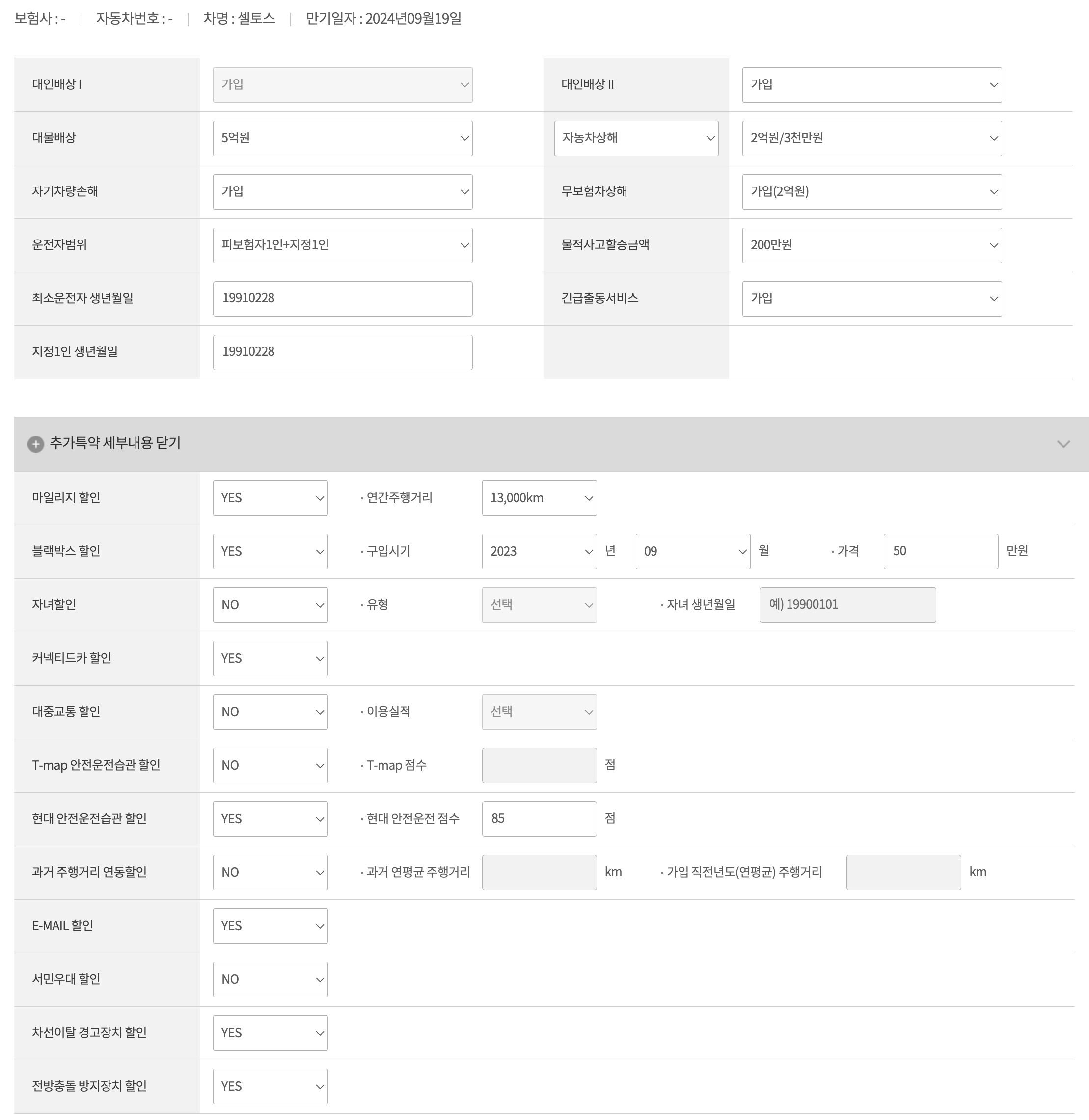Change the Hyundai safe driving score 85
The image size is (1089, 1120).
pyautogui.click(x=538, y=819)
